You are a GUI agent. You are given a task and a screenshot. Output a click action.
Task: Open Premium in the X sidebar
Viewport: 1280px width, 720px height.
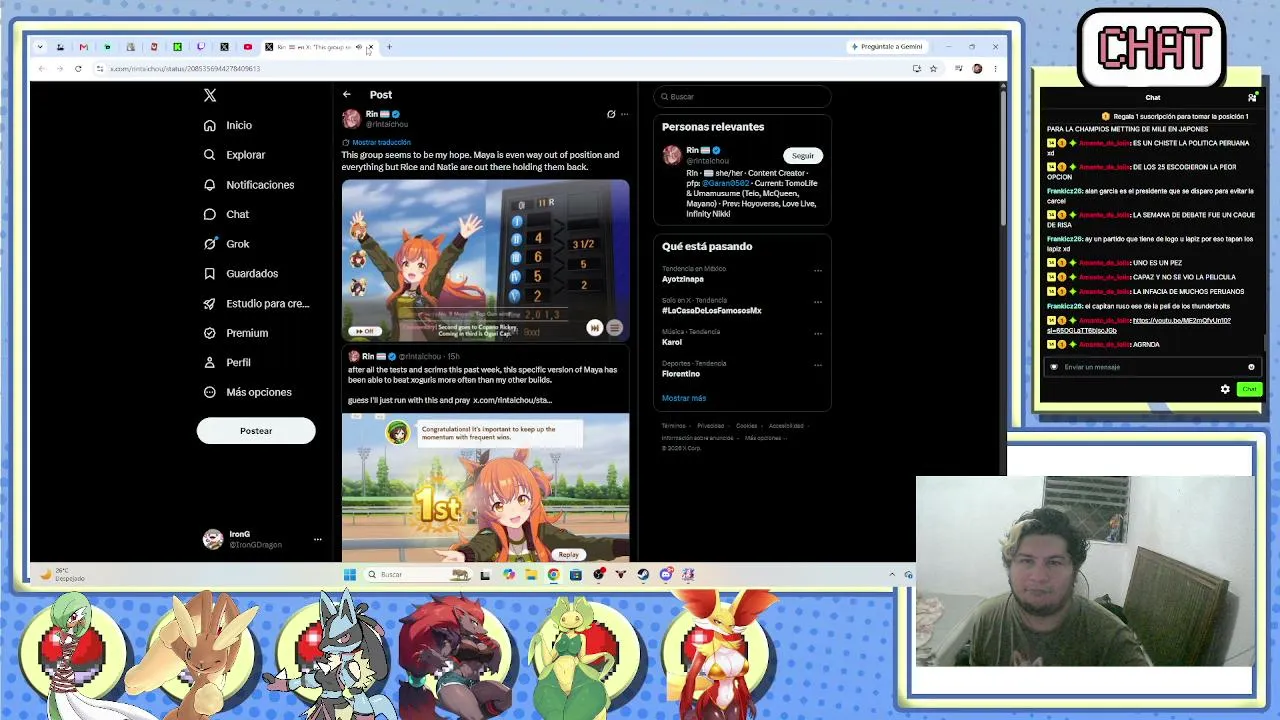(x=236, y=333)
